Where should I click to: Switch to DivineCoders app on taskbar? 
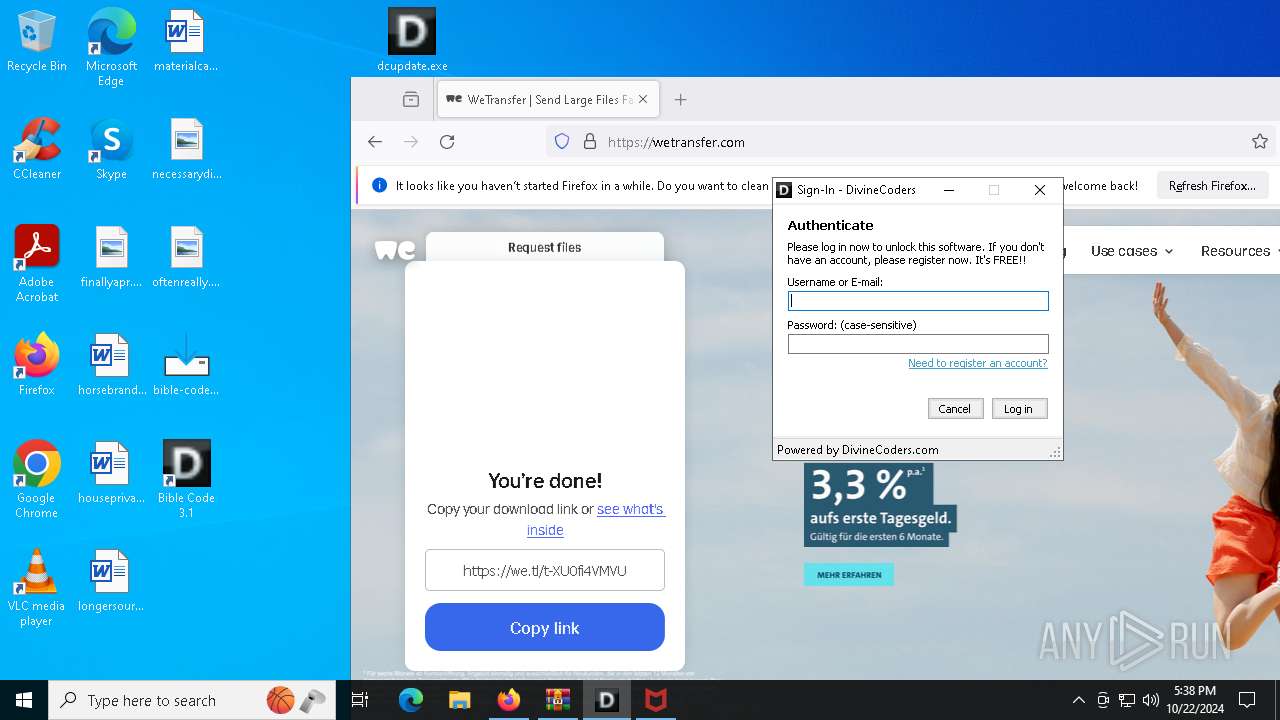[x=606, y=700]
